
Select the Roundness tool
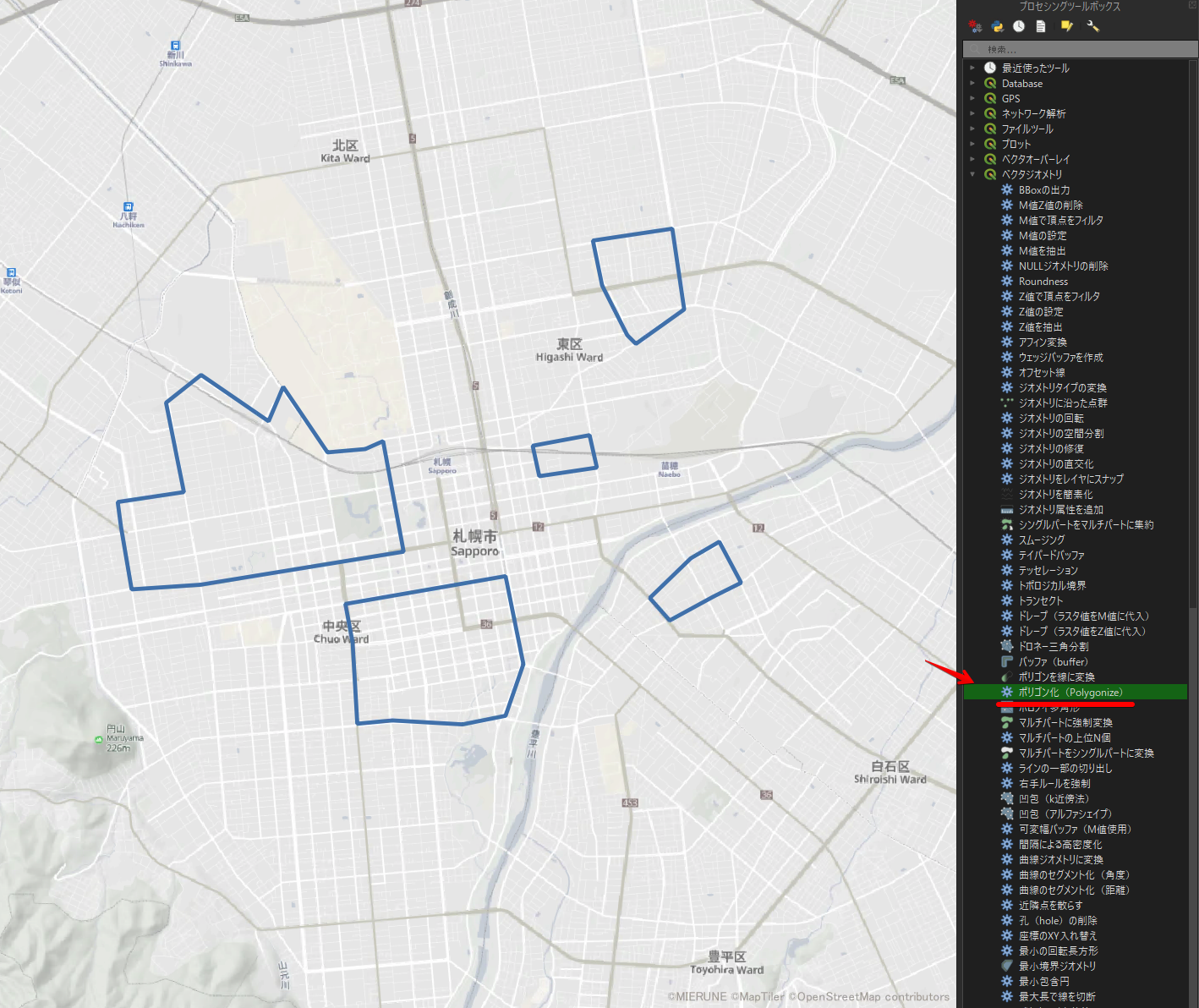click(1043, 282)
